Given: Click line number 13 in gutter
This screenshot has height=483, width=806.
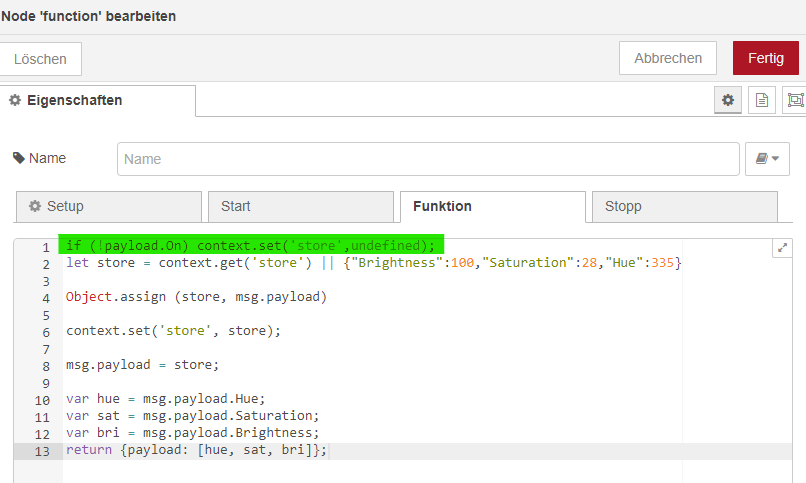Looking at the screenshot, I should click(42, 451).
